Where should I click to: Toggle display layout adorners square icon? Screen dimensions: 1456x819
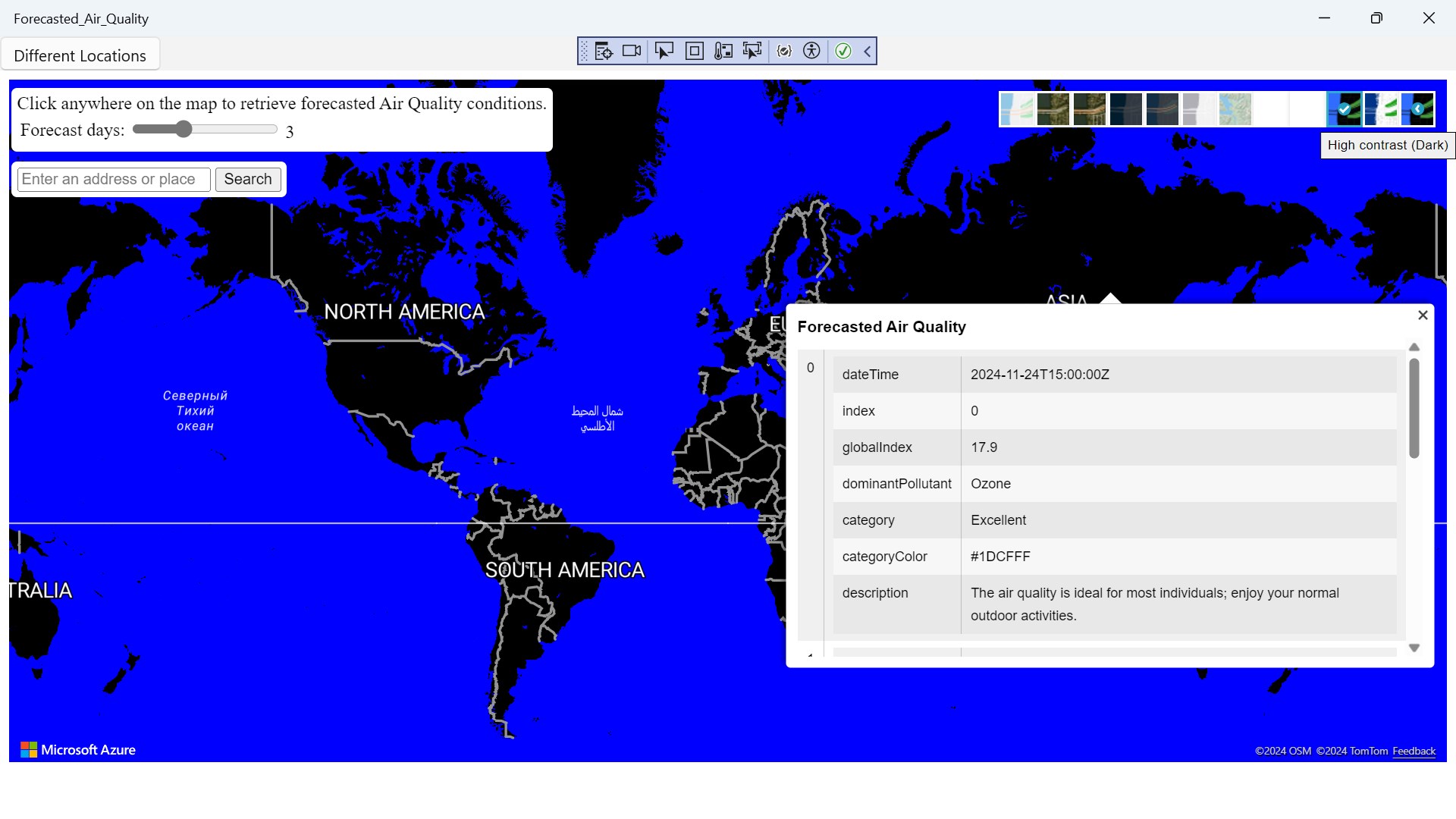[x=694, y=51]
